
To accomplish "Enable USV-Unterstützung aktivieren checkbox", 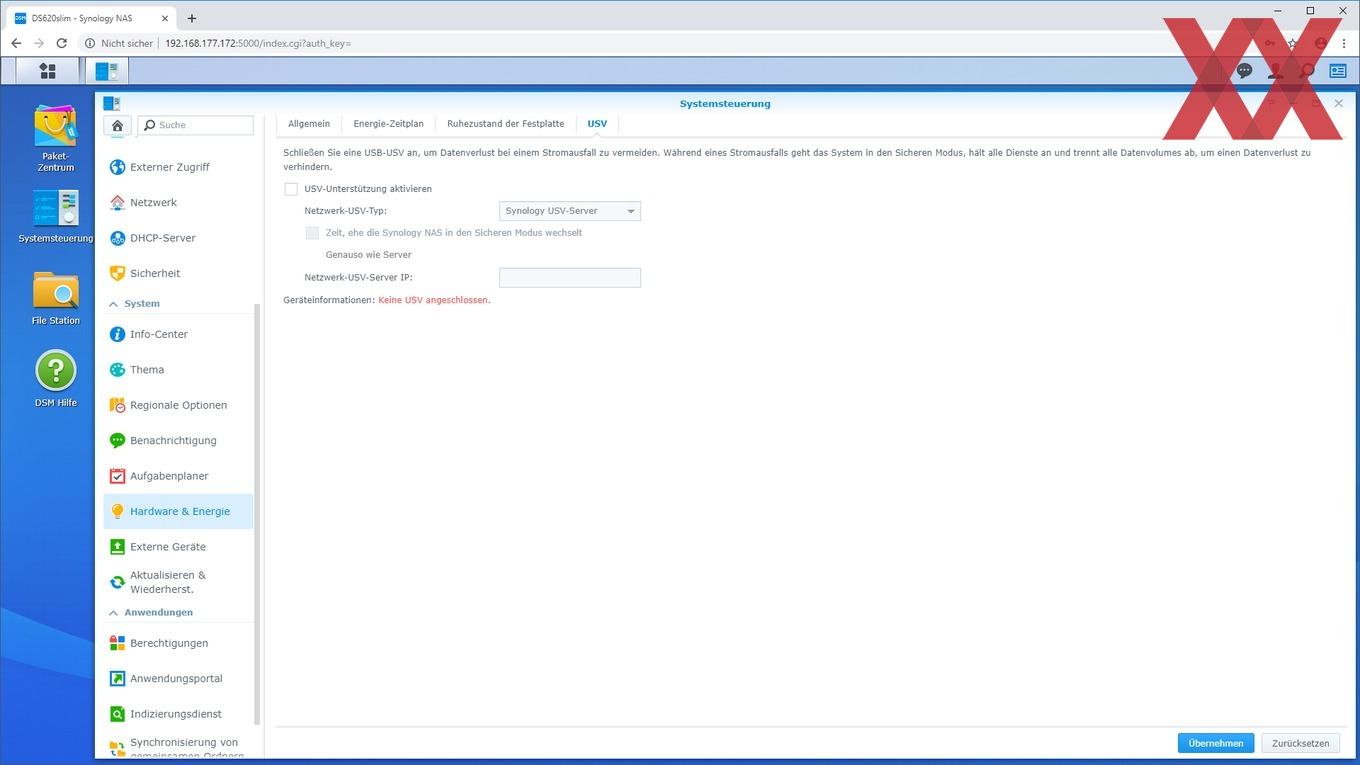I will pyautogui.click(x=291, y=189).
